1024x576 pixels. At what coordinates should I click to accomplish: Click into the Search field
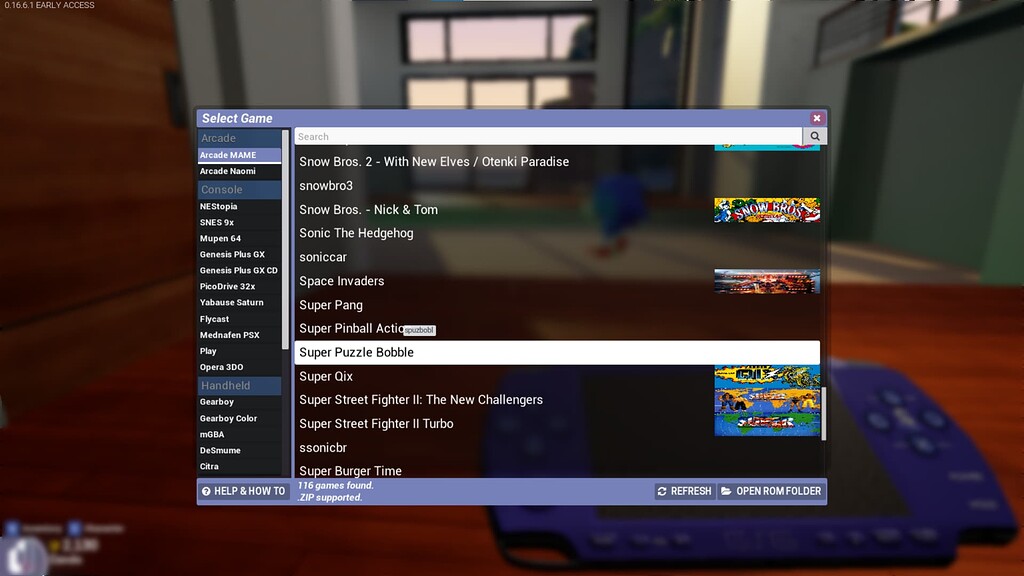point(548,137)
